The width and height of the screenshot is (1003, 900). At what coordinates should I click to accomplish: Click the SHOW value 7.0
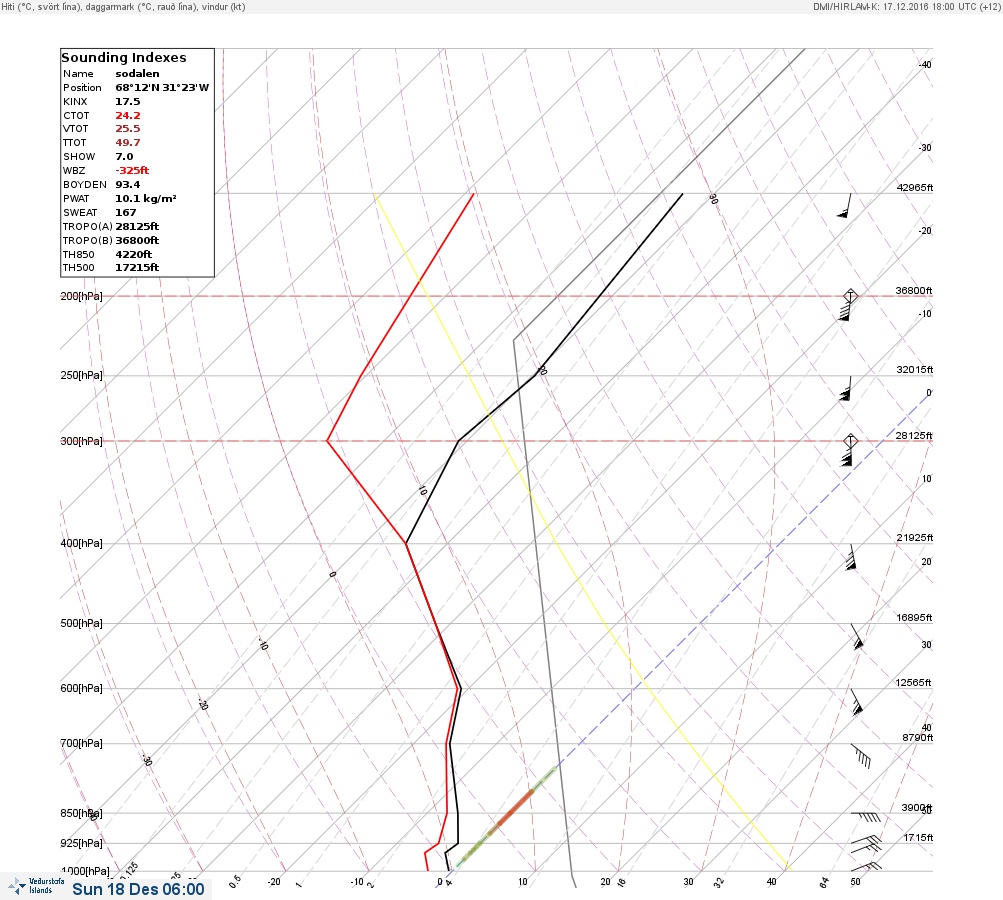point(124,157)
